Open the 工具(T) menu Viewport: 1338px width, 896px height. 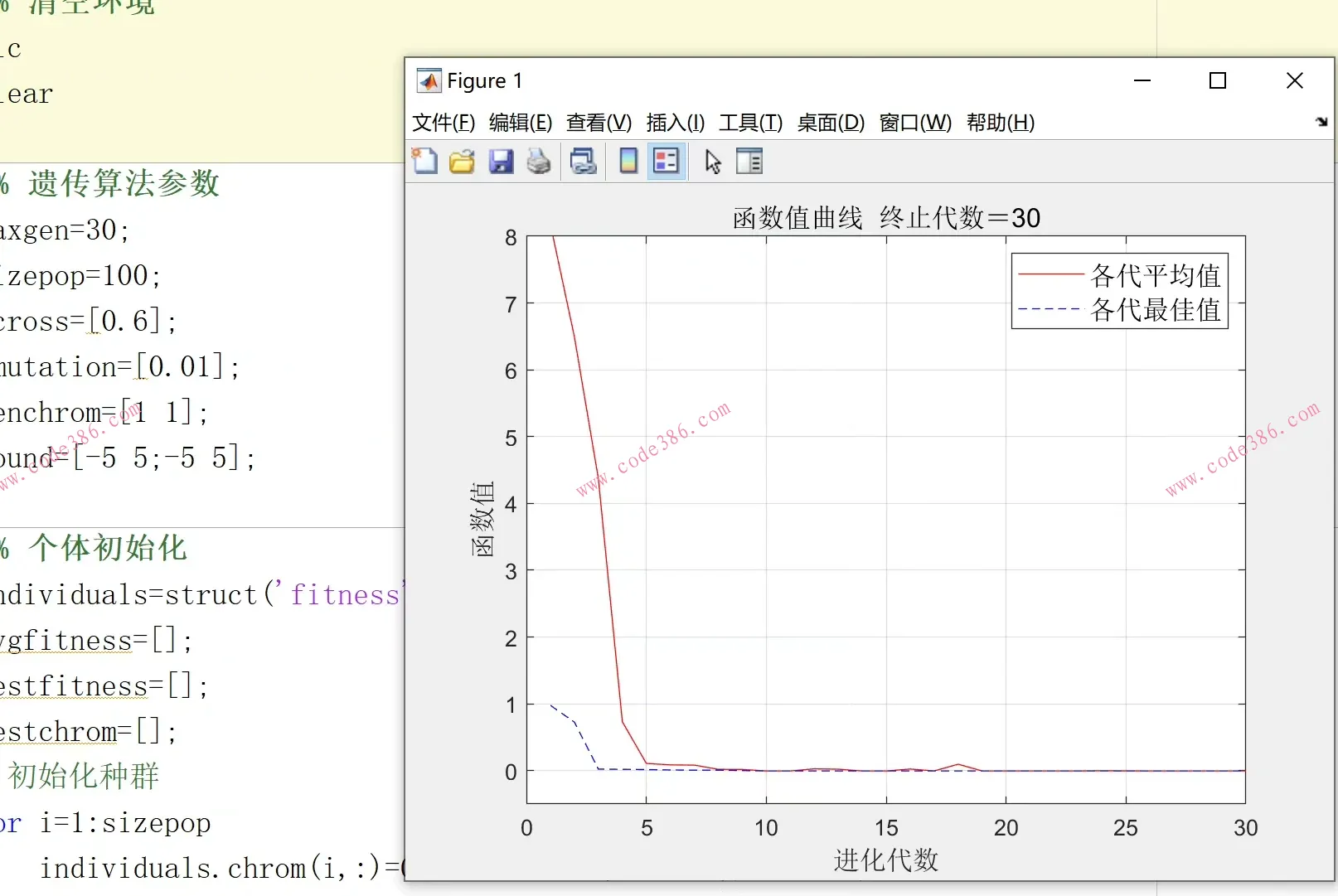[750, 123]
